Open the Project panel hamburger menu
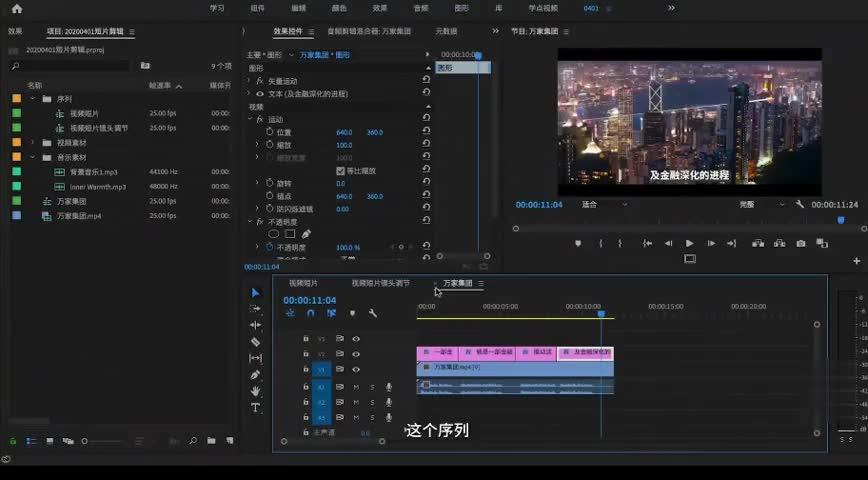The image size is (868, 480). point(132,32)
